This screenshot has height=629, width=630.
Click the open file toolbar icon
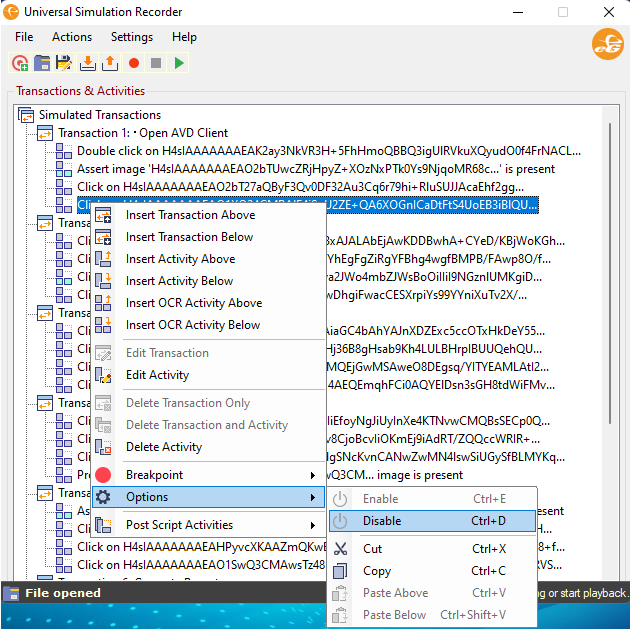(42, 63)
